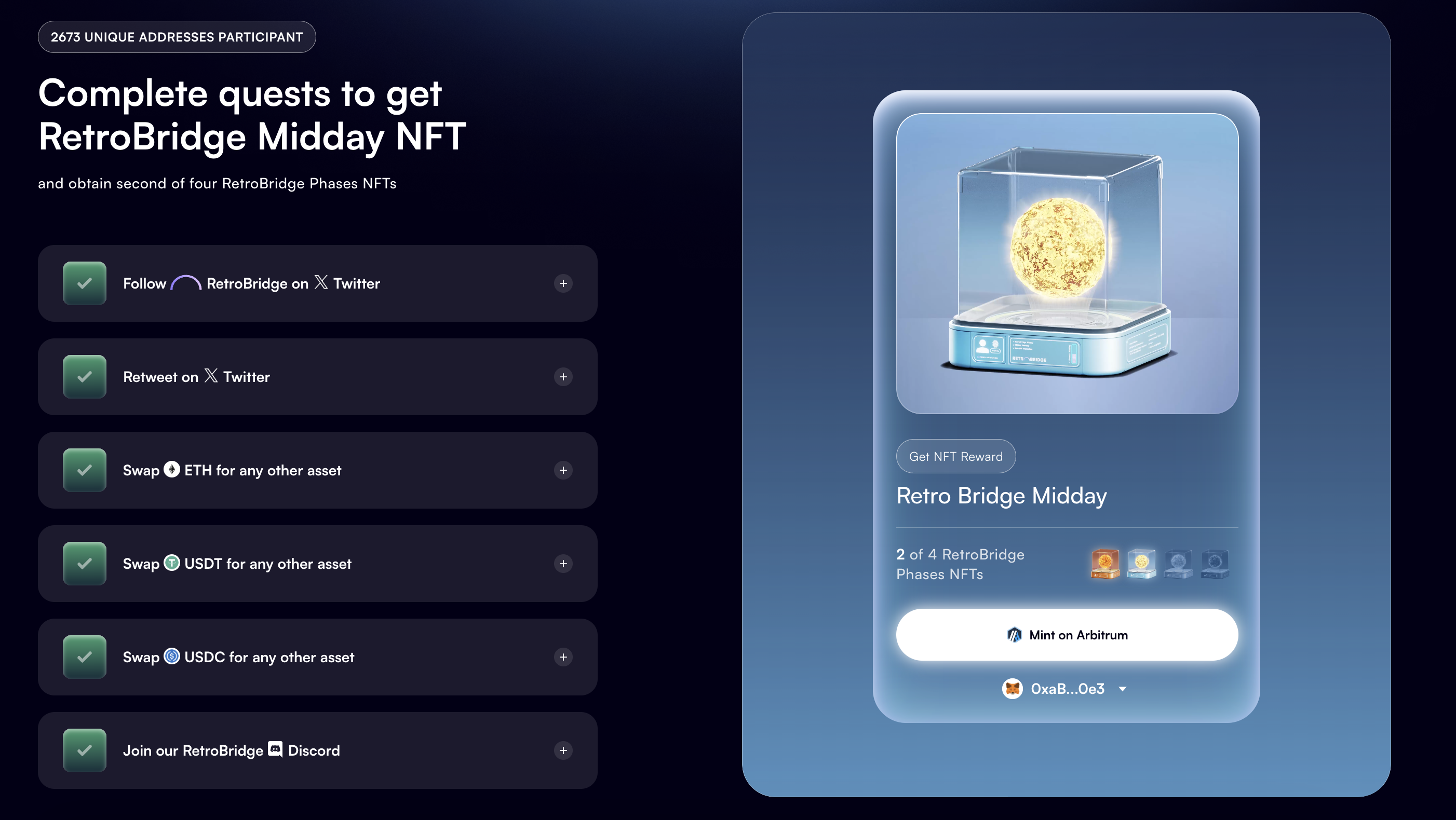Click the X Twitter icon in Follow quest

[321, 282]
